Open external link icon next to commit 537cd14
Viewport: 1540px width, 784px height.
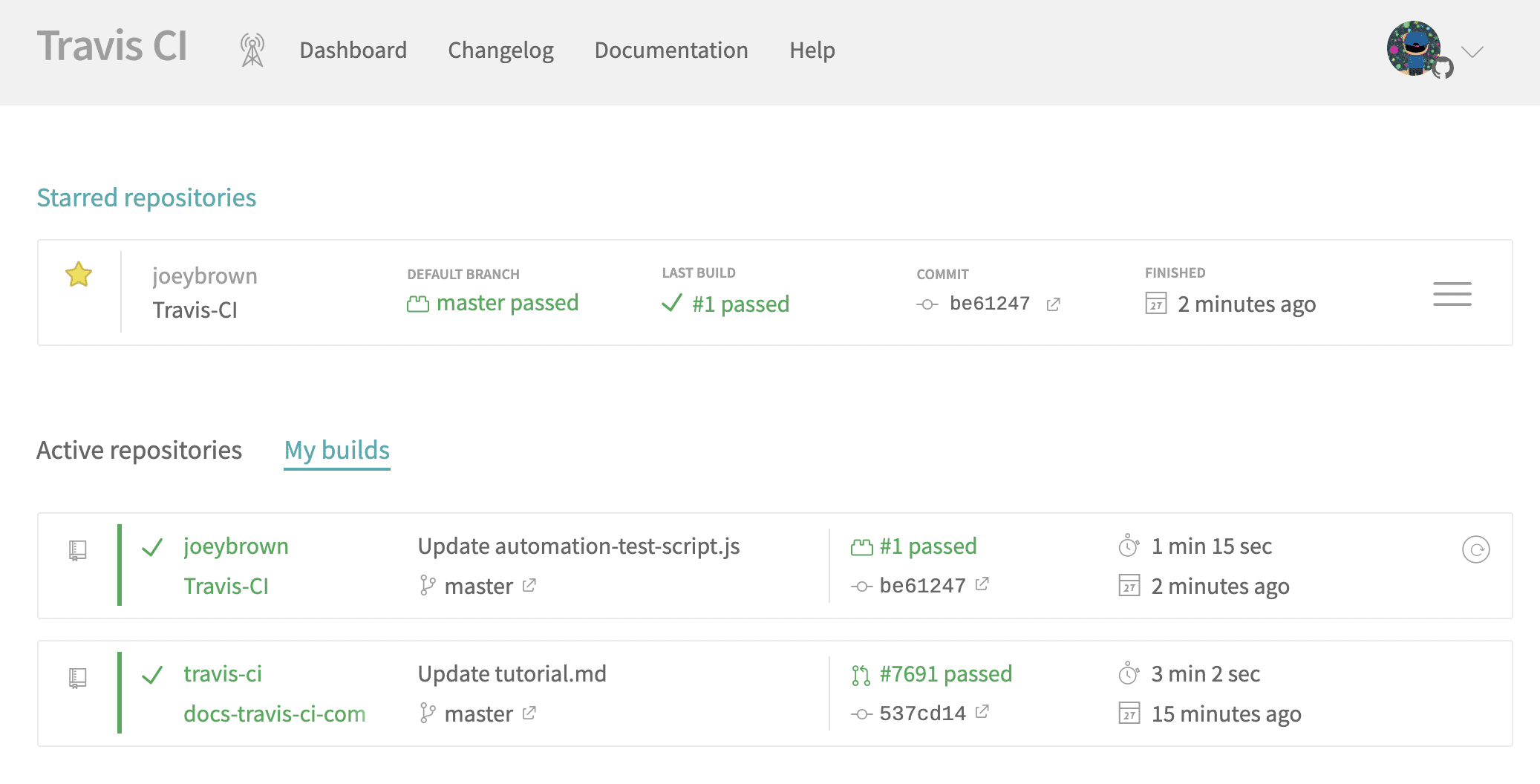(x=982, y=712)
